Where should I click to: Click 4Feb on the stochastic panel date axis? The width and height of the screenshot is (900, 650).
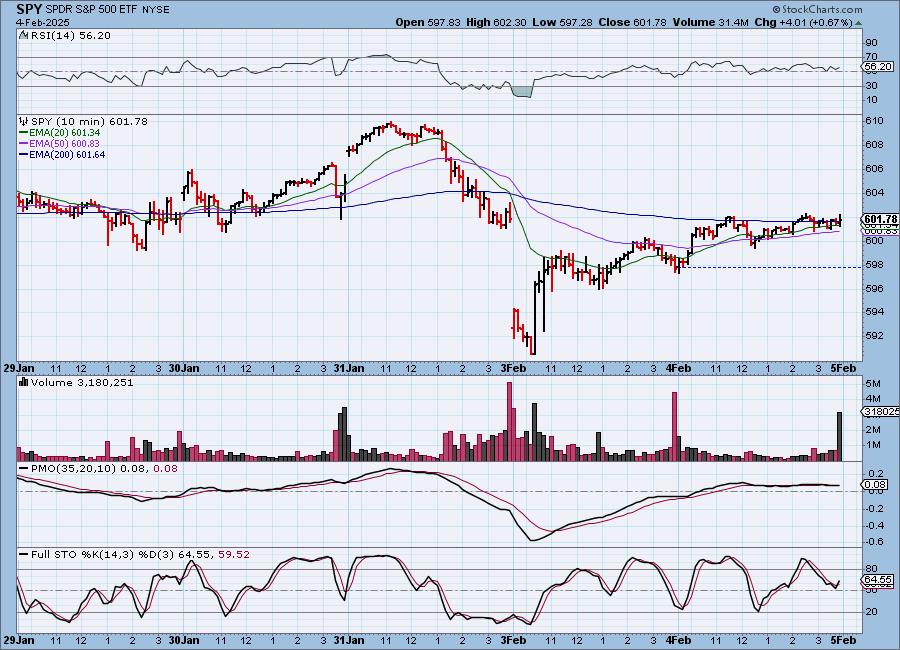click(x=678, y=640)
